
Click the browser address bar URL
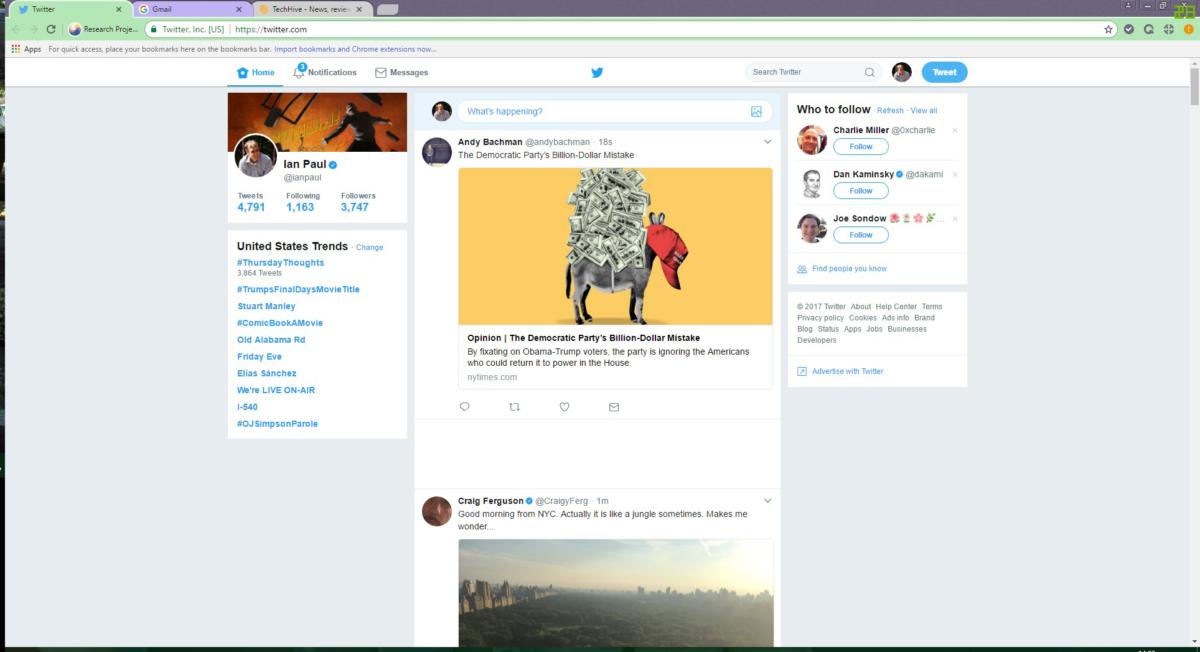(x=271, y=29)
